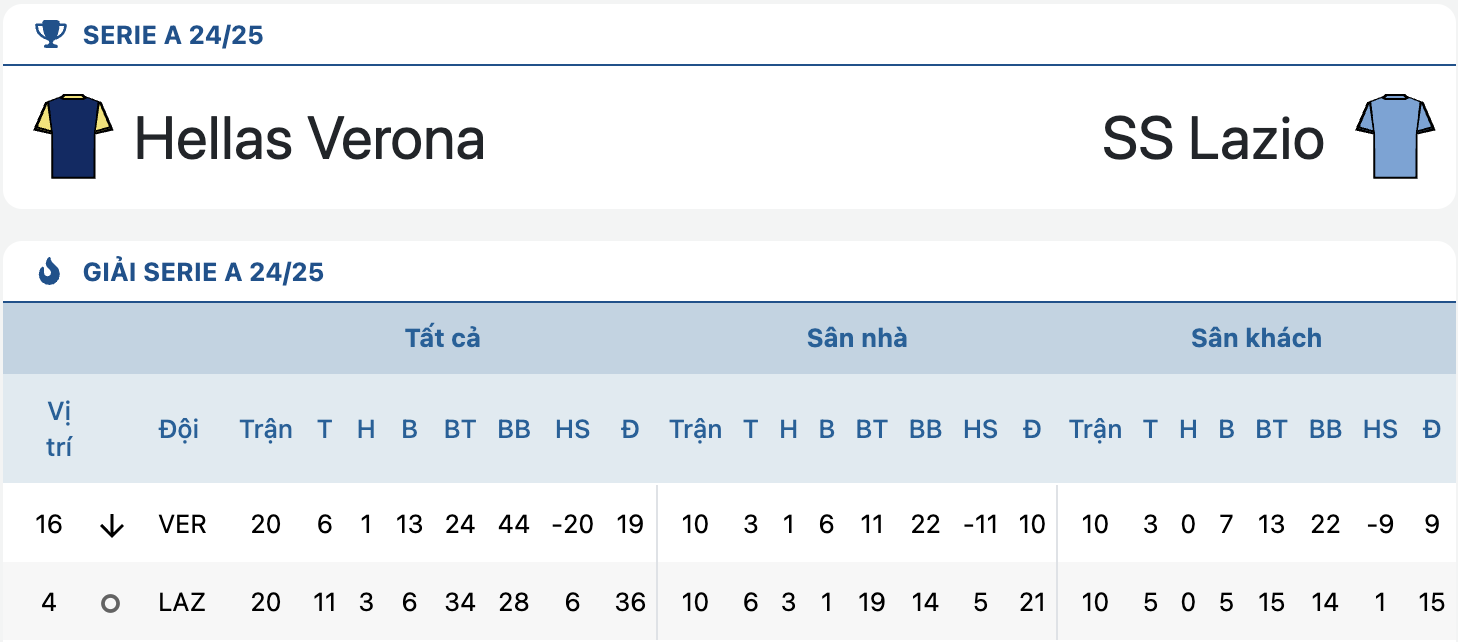Click the SS Lazio light blue jersey icon
The width and height of the screenshot is (1458, 642).
click(1396, 137)
